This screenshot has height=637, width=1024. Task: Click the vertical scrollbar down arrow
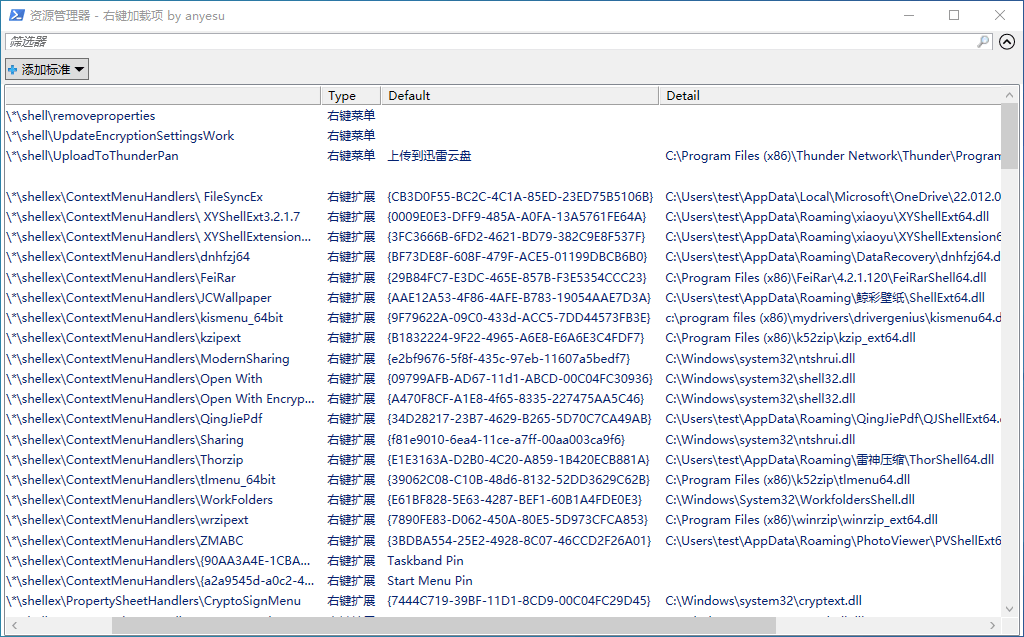tap(1010, 609)
